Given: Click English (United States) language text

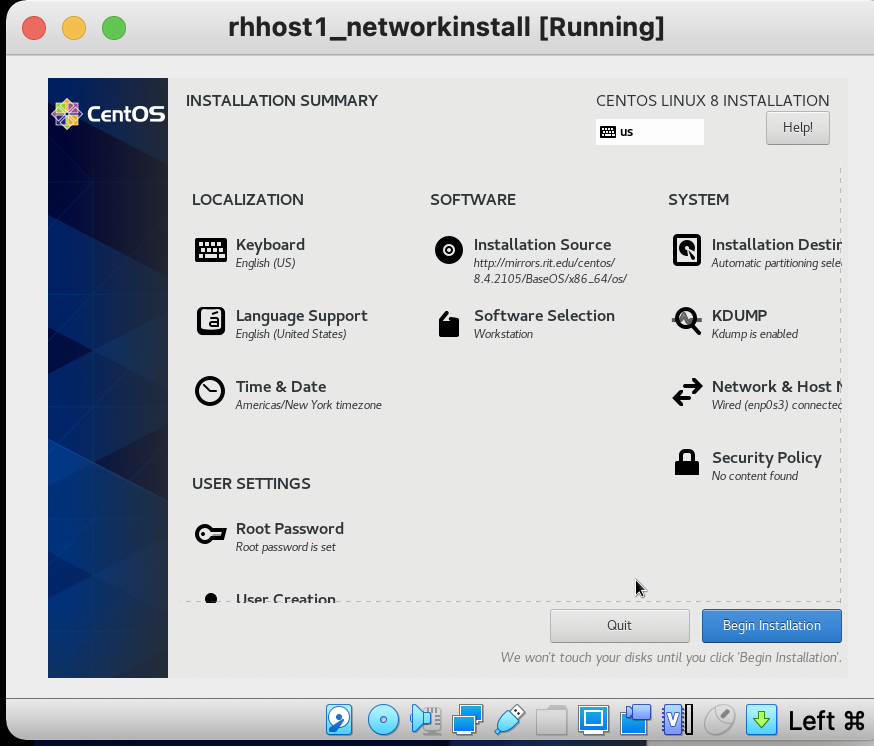Looking at the screenshot, I should point(290,334).
